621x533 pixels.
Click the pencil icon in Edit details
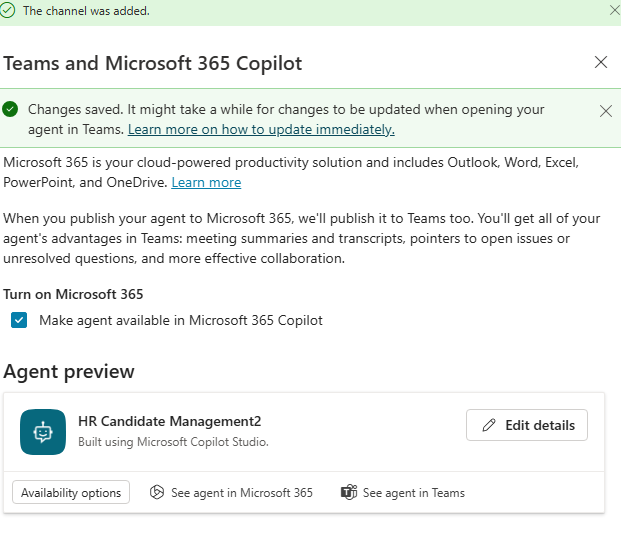coord(489,425)
